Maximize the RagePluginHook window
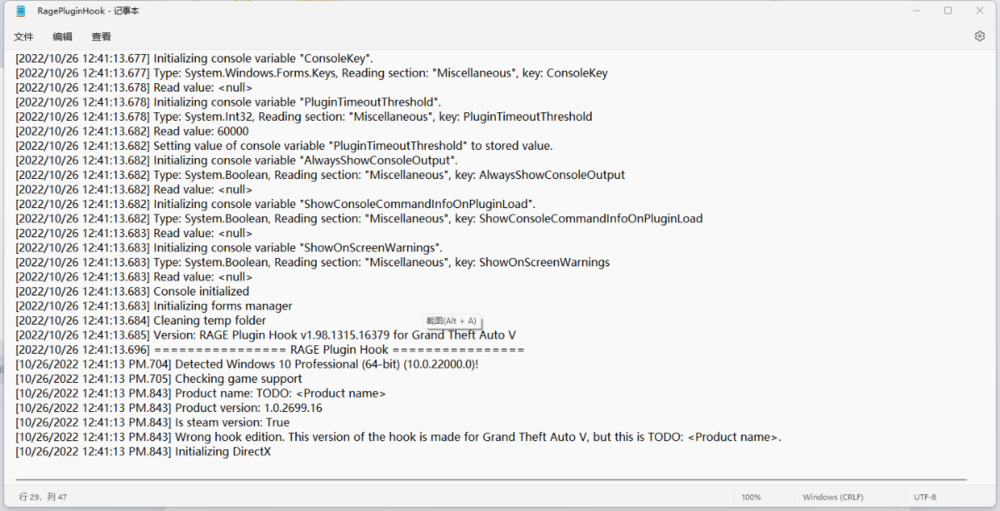 (948, 11)
